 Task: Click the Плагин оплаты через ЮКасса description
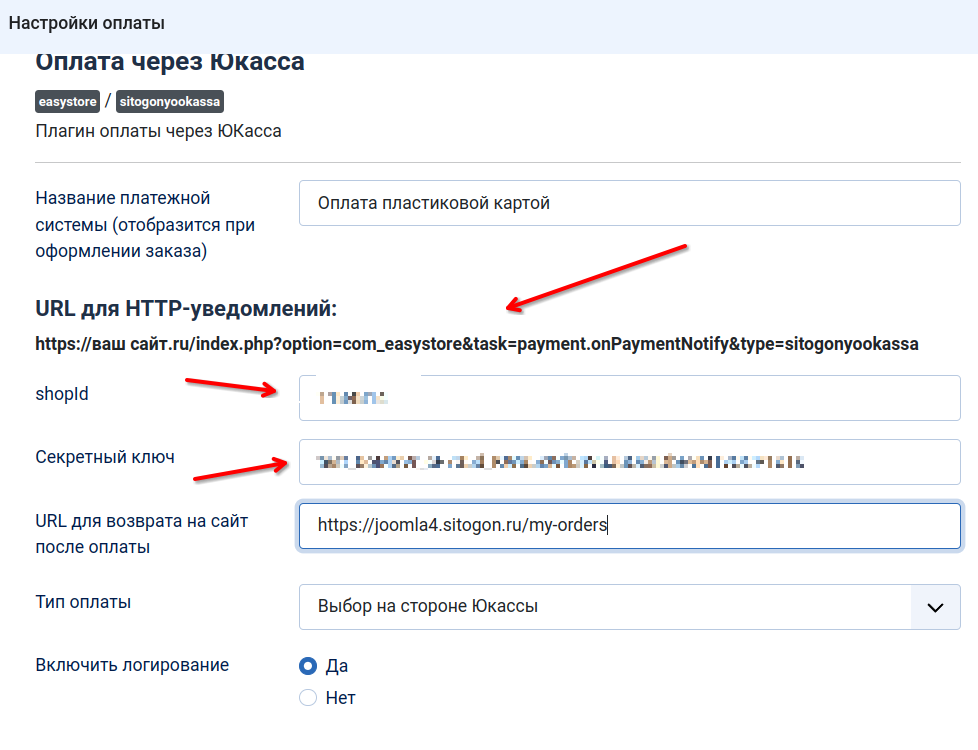tap(158, 131)
